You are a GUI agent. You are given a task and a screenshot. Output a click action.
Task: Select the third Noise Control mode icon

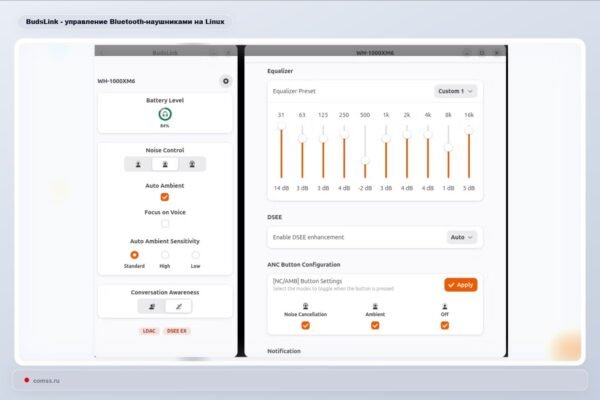(192, 164)
